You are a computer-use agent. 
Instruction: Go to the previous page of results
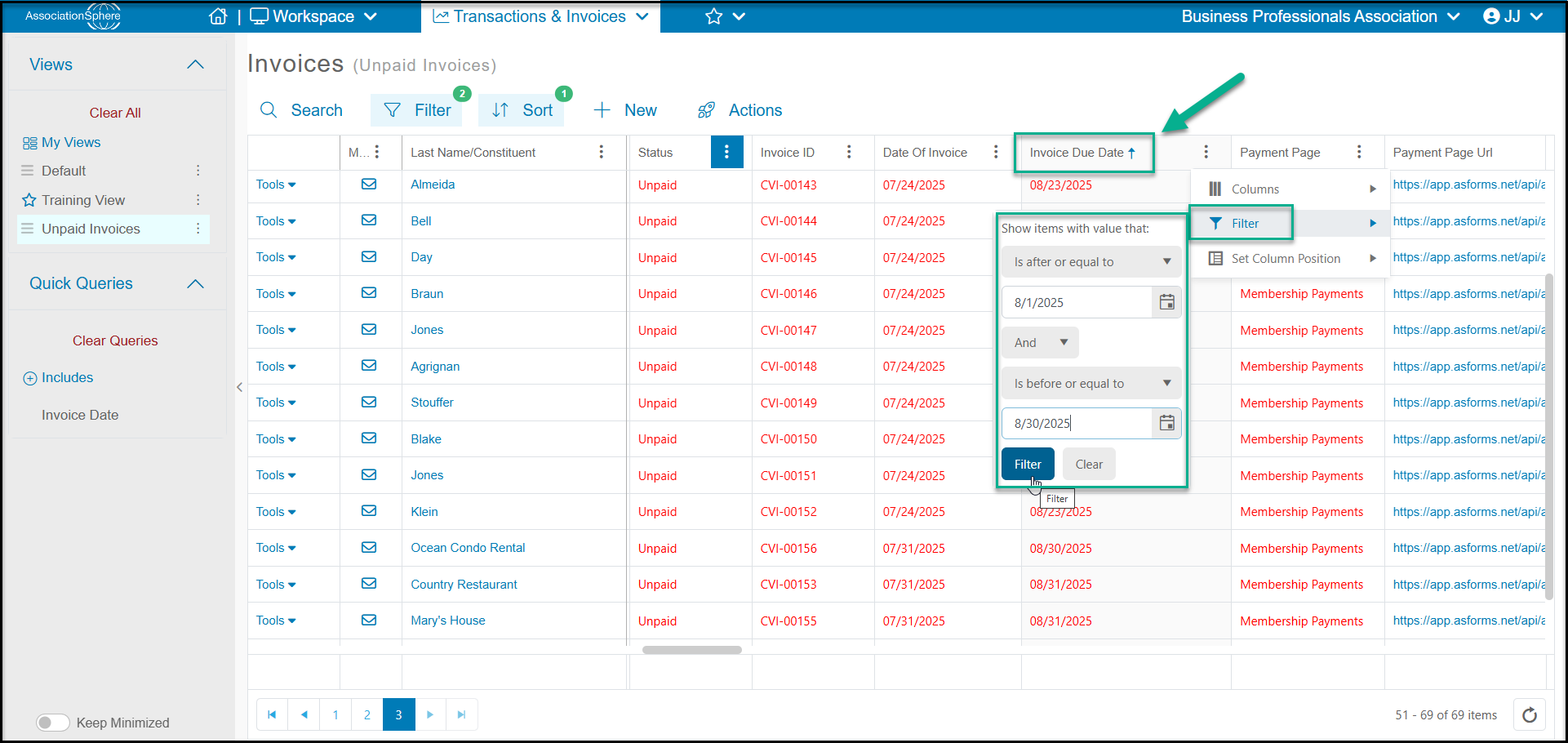(x=304, y=714)
